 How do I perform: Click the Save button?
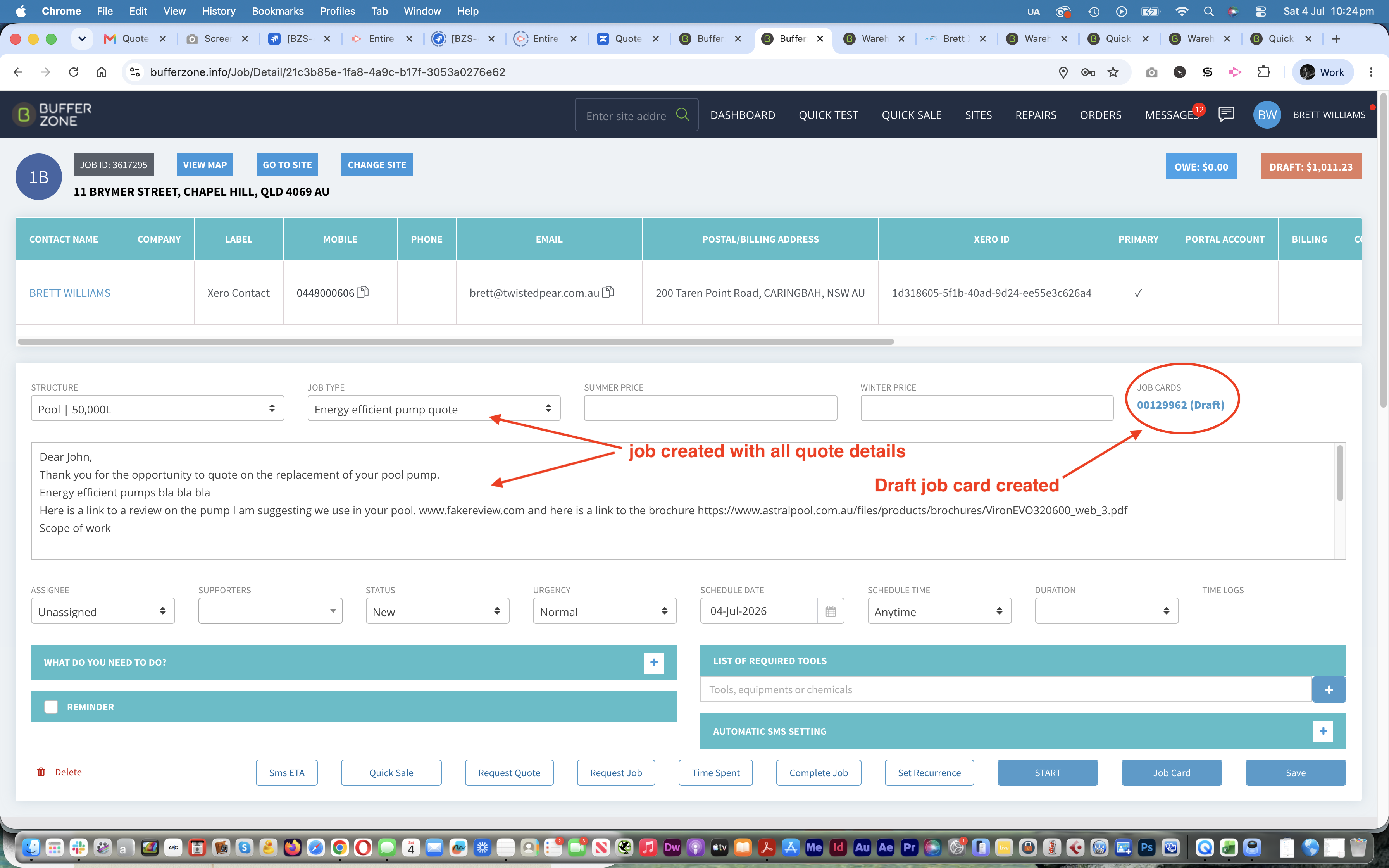point(1296,772)
